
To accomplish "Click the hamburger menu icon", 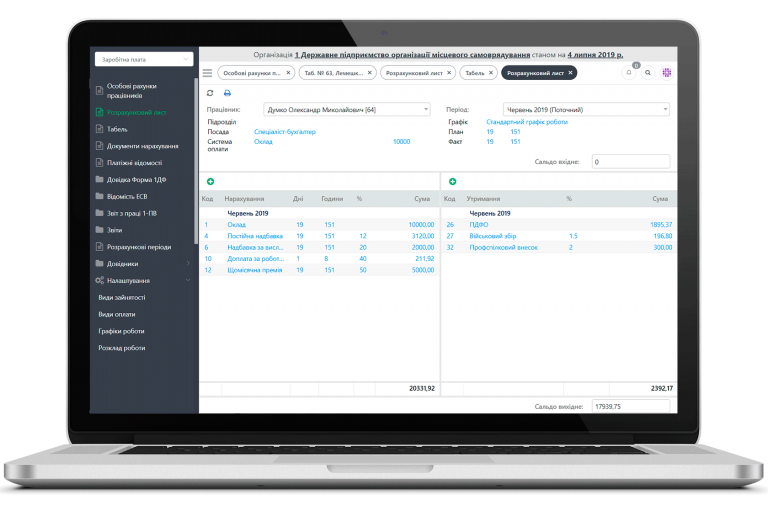I will click(x=207, y=73).
